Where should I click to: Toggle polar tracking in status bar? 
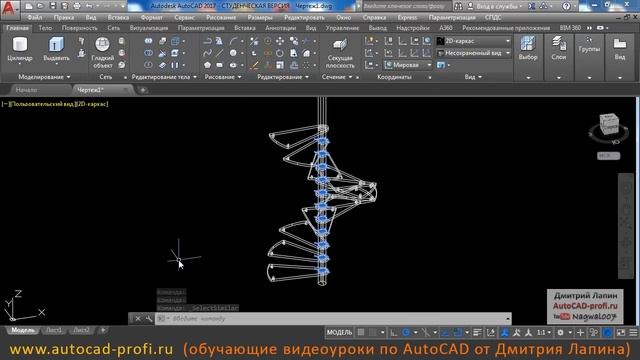pyautogui.click(x=406, y=333)
